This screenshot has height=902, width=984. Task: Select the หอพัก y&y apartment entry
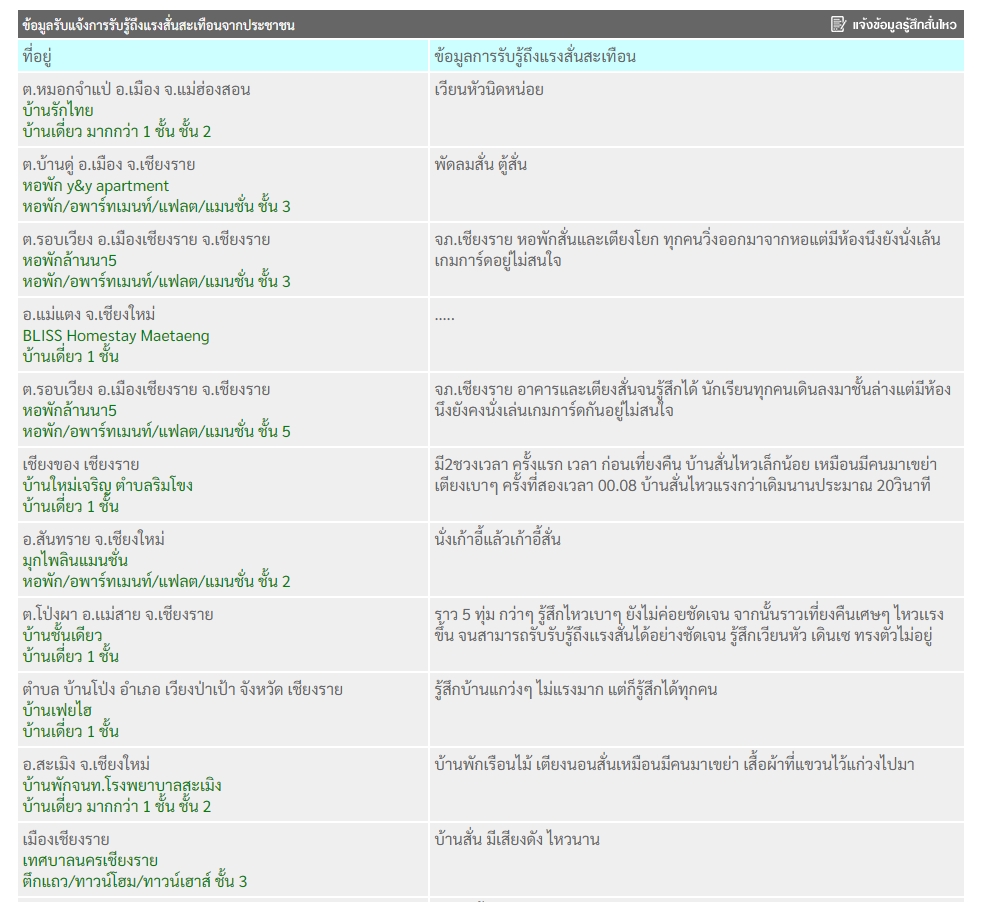(96, 186)
